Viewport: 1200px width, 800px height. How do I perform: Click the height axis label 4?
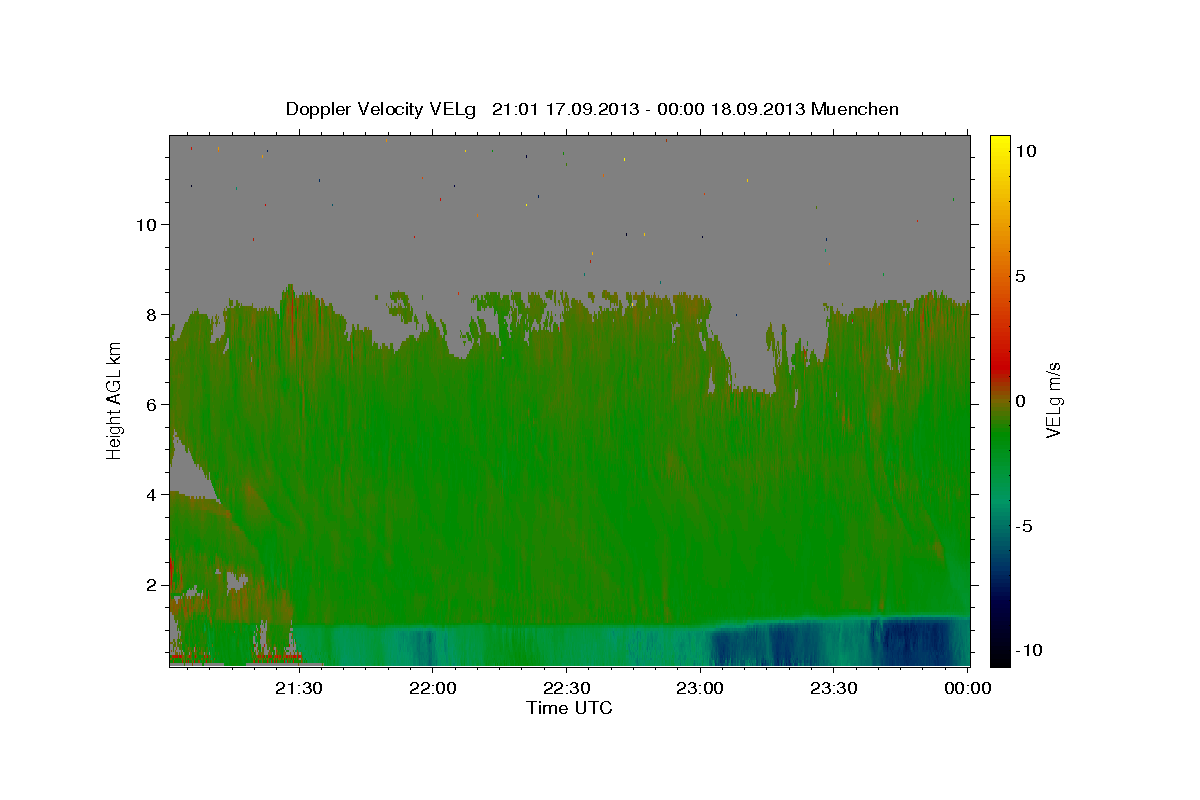coord(153,494)
